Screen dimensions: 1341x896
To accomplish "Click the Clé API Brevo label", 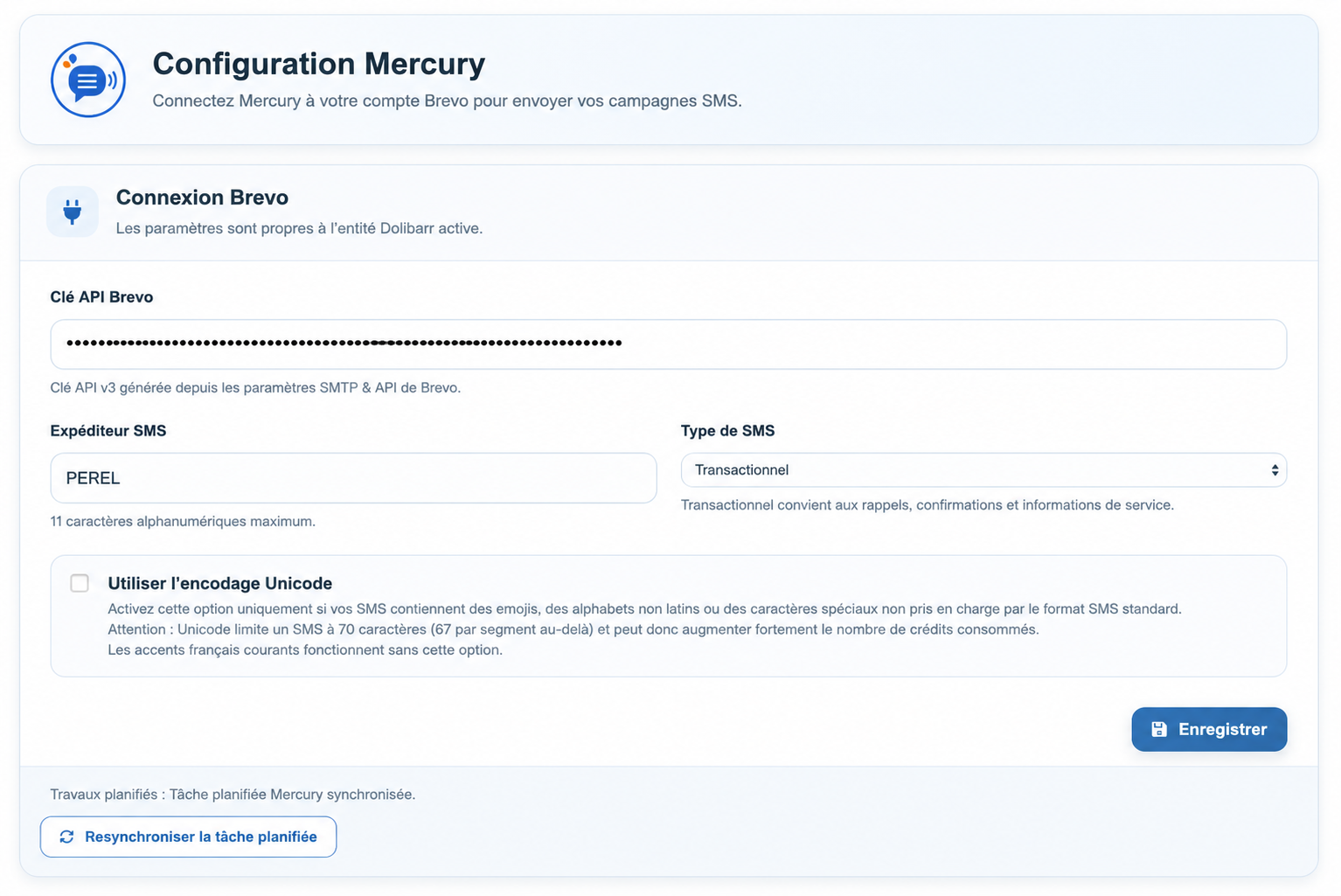I will (101, 297).
